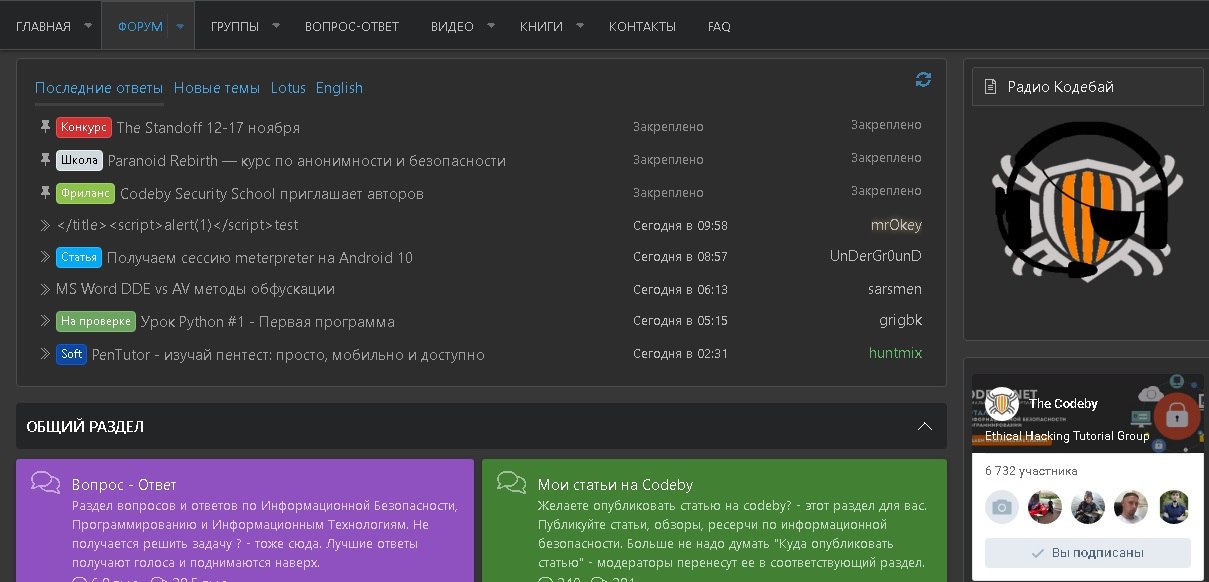Screen dimensions: 1209x582
Task: Switch to the Новые темы tab
Action: click(217, 88)
